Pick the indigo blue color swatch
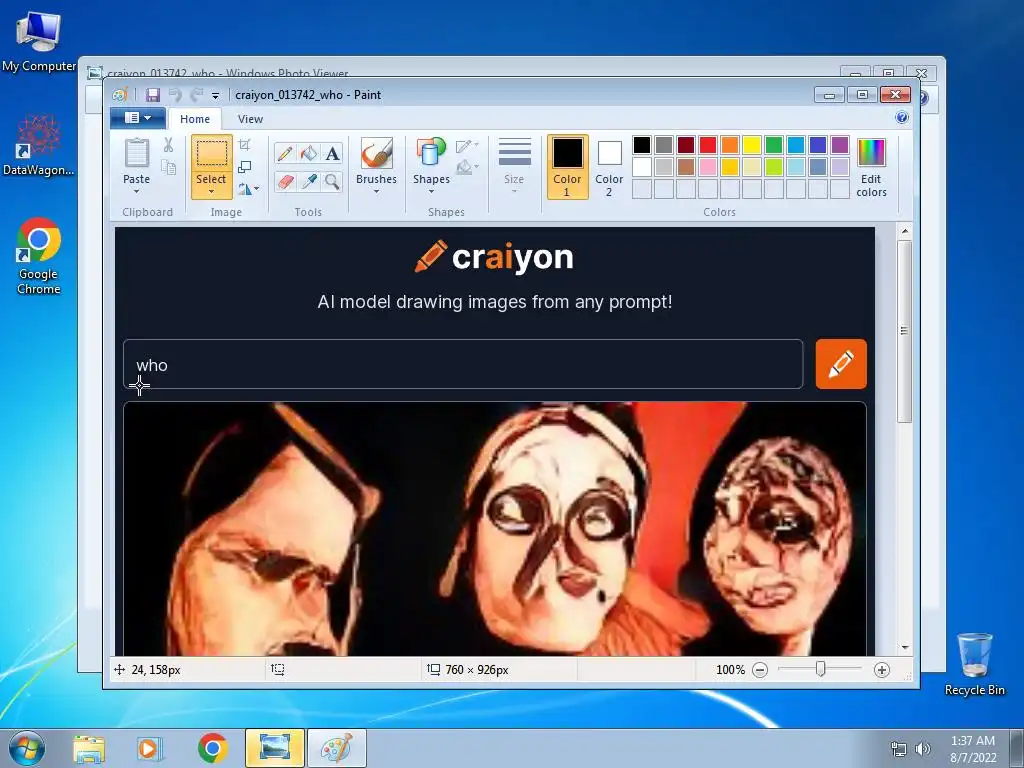The height and width of the screenshot is (768, 1024). (818, 145)
